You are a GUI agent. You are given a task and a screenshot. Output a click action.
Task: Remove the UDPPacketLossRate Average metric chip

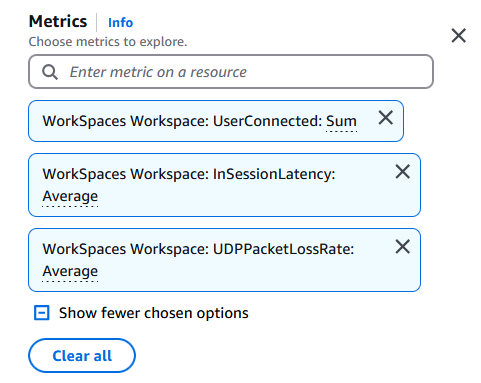click(x=403, y=247)
